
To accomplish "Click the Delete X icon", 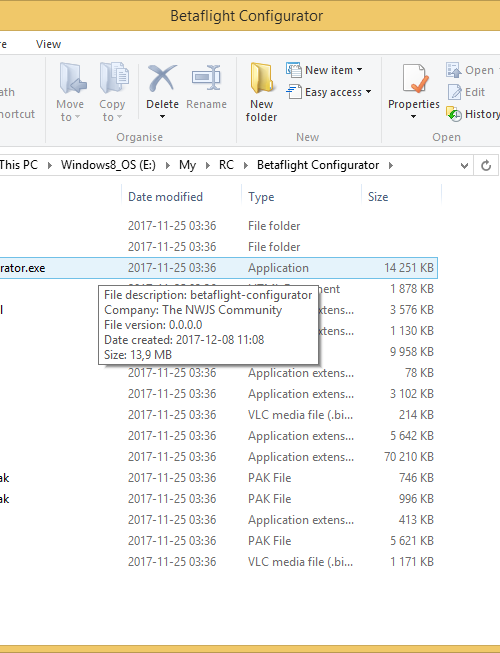I will 162,78.
